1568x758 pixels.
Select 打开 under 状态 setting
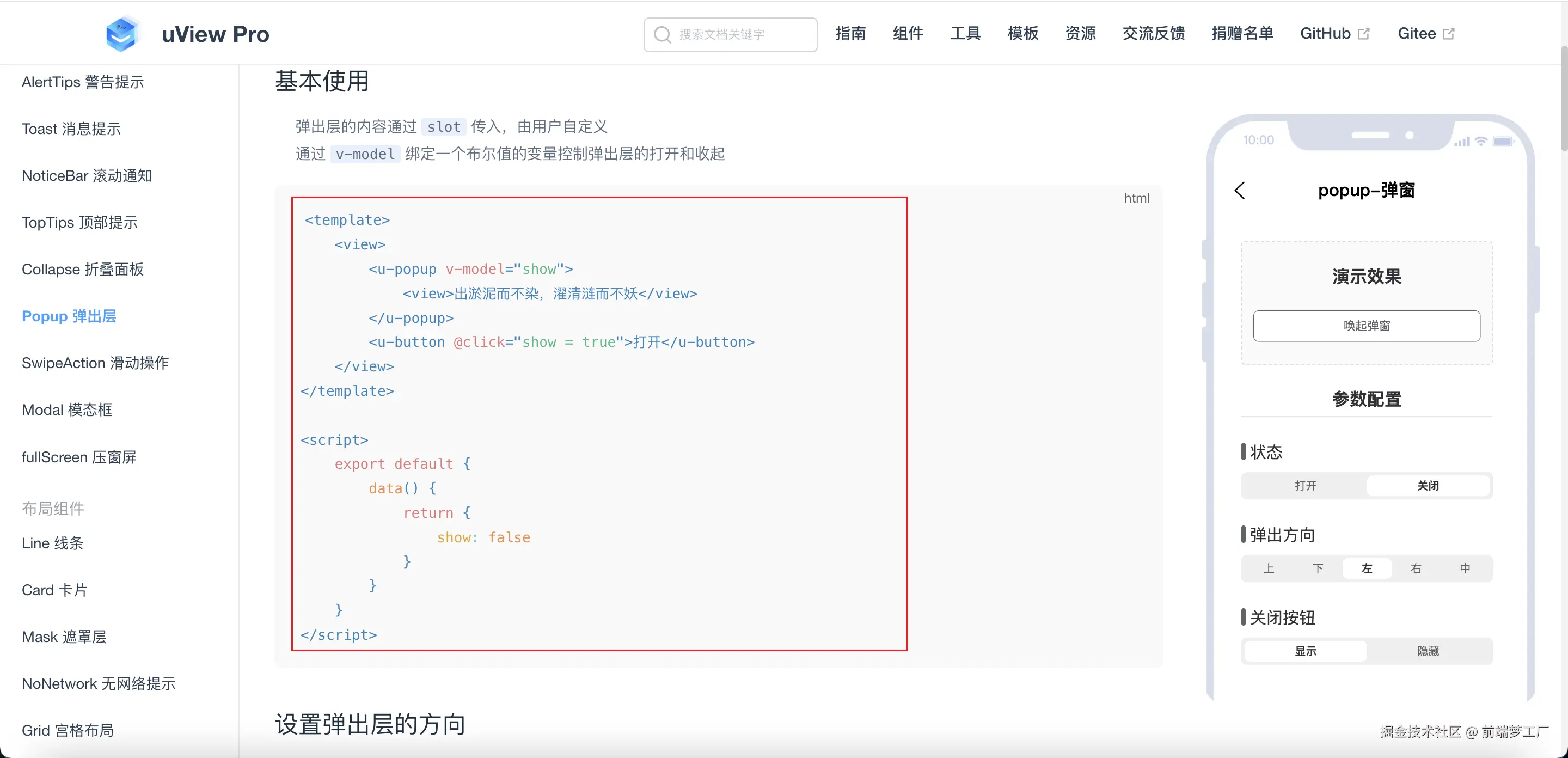point(1305,485)
